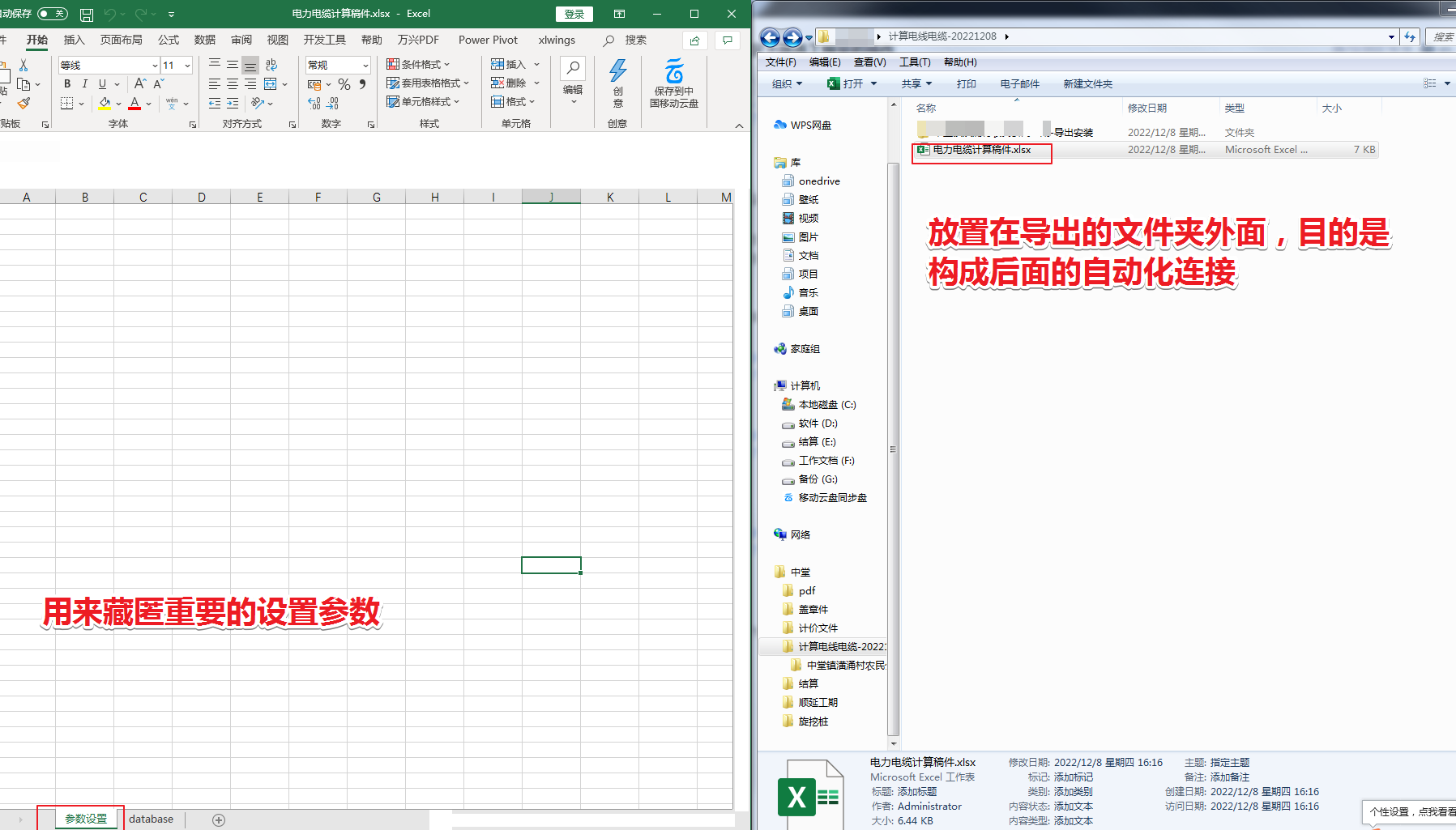
Task: Open the pdf folder in the navigation tree
Action: coord(799,591)
